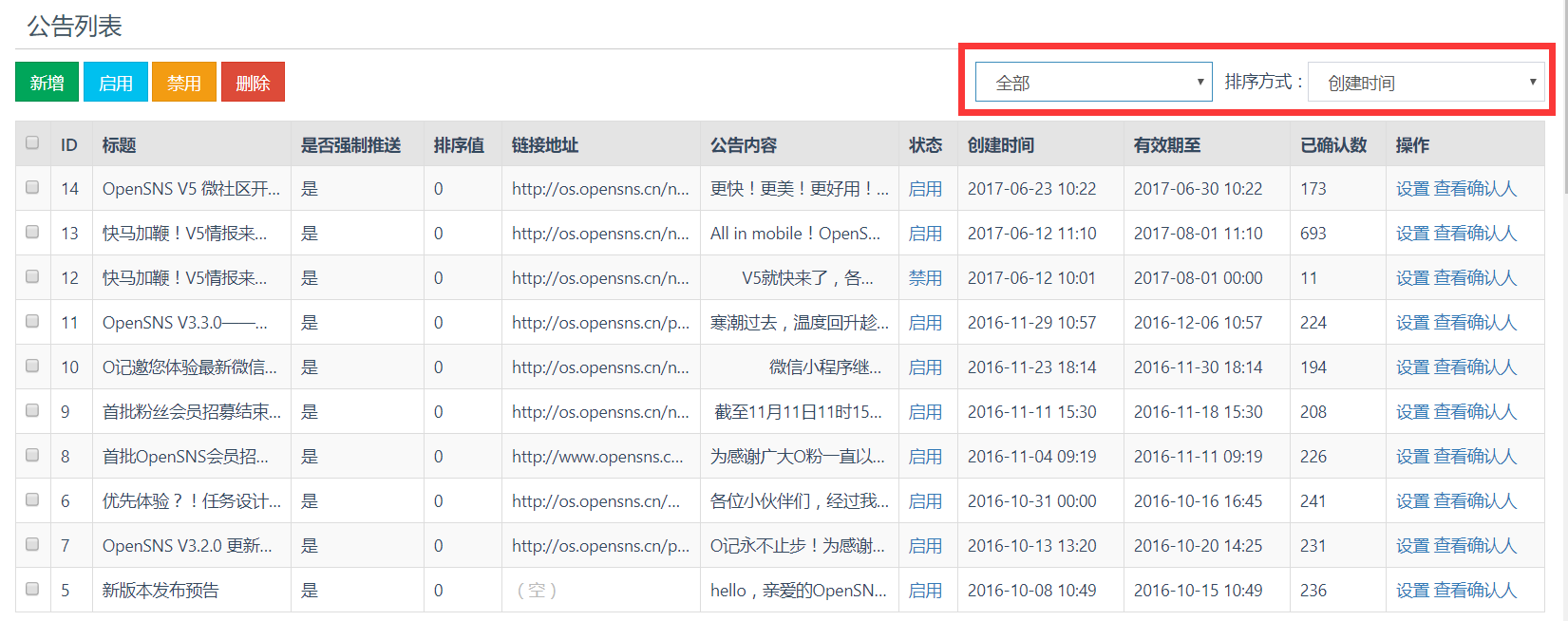Check the checkbox for announcement ID 9
Viewport: 1568px width, 621px height.
[32, 410]
